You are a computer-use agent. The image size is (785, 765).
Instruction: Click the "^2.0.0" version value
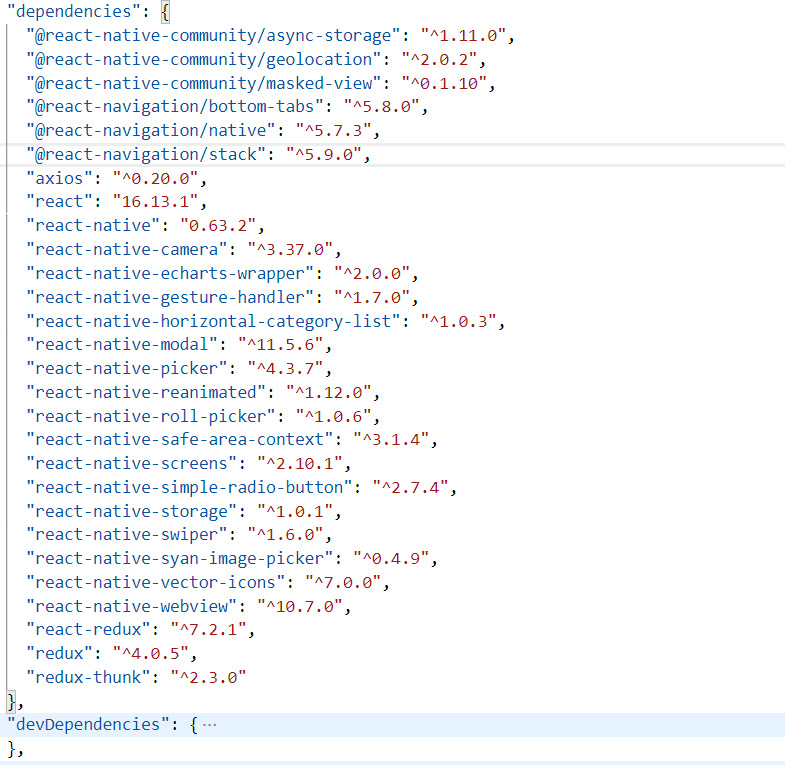coord(372,273)
